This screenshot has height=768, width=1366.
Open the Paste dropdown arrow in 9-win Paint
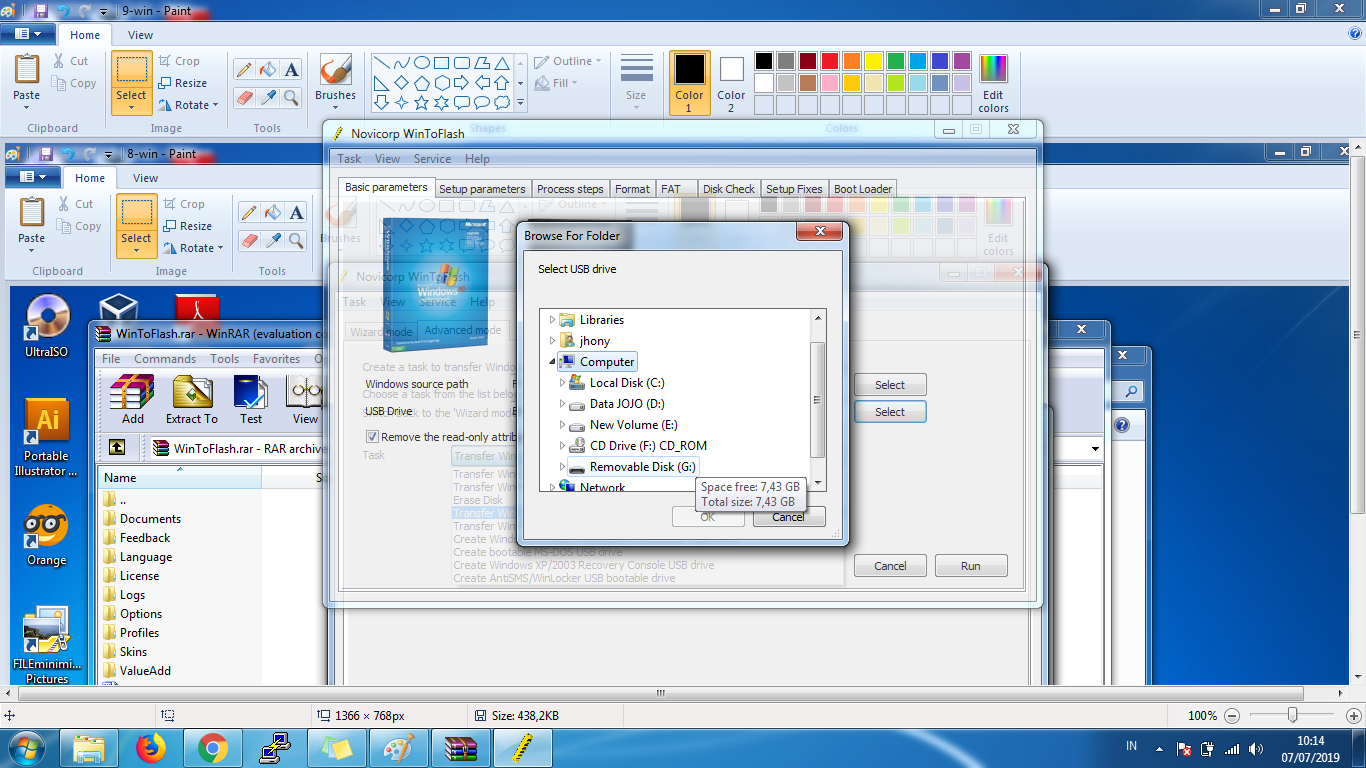coord(27,109)
